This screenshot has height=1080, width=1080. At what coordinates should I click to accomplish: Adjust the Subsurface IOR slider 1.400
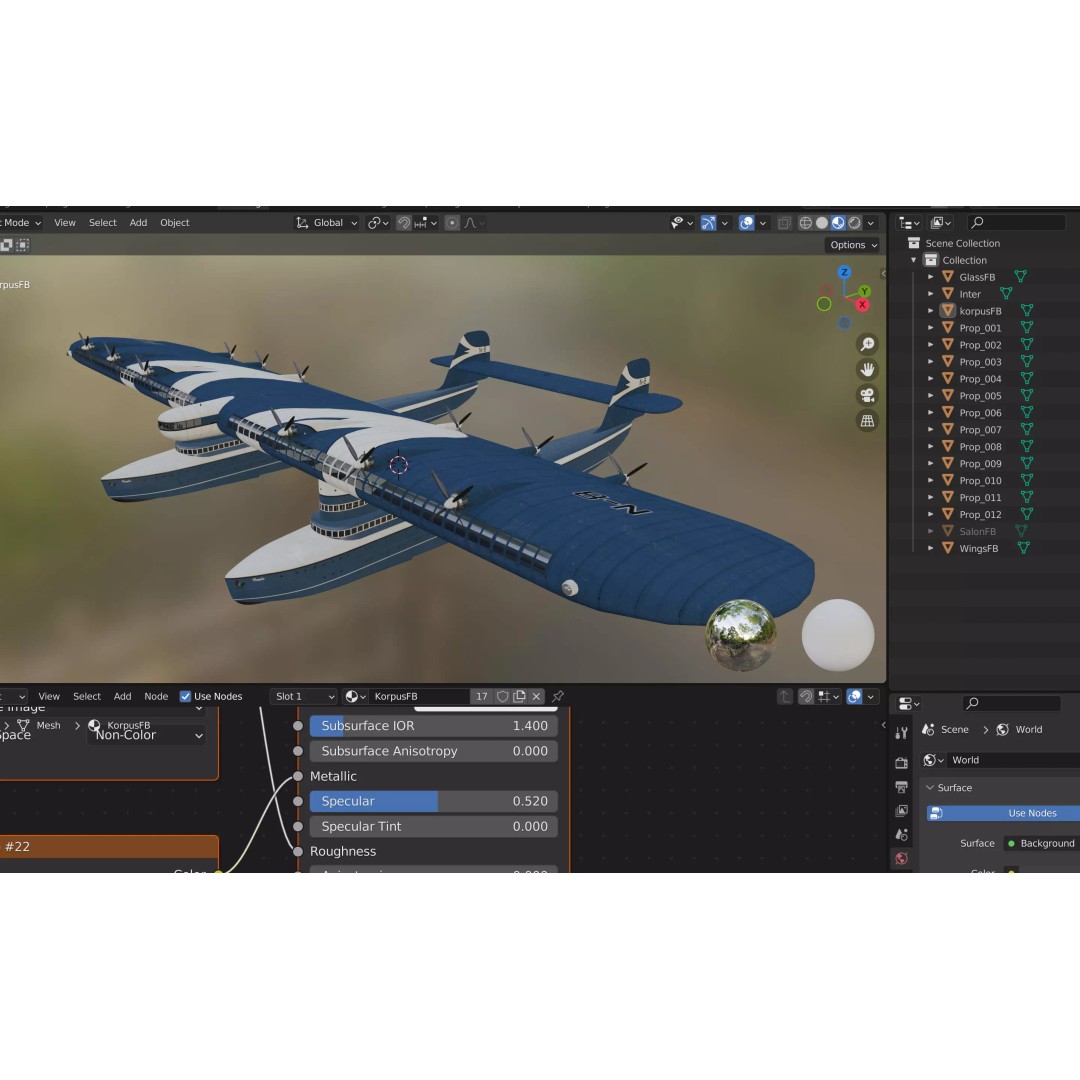pos(433,726)
